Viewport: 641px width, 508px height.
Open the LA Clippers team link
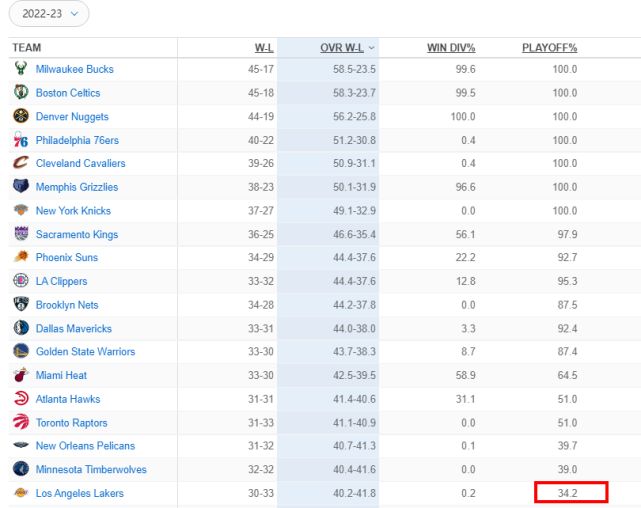(61, 281)
